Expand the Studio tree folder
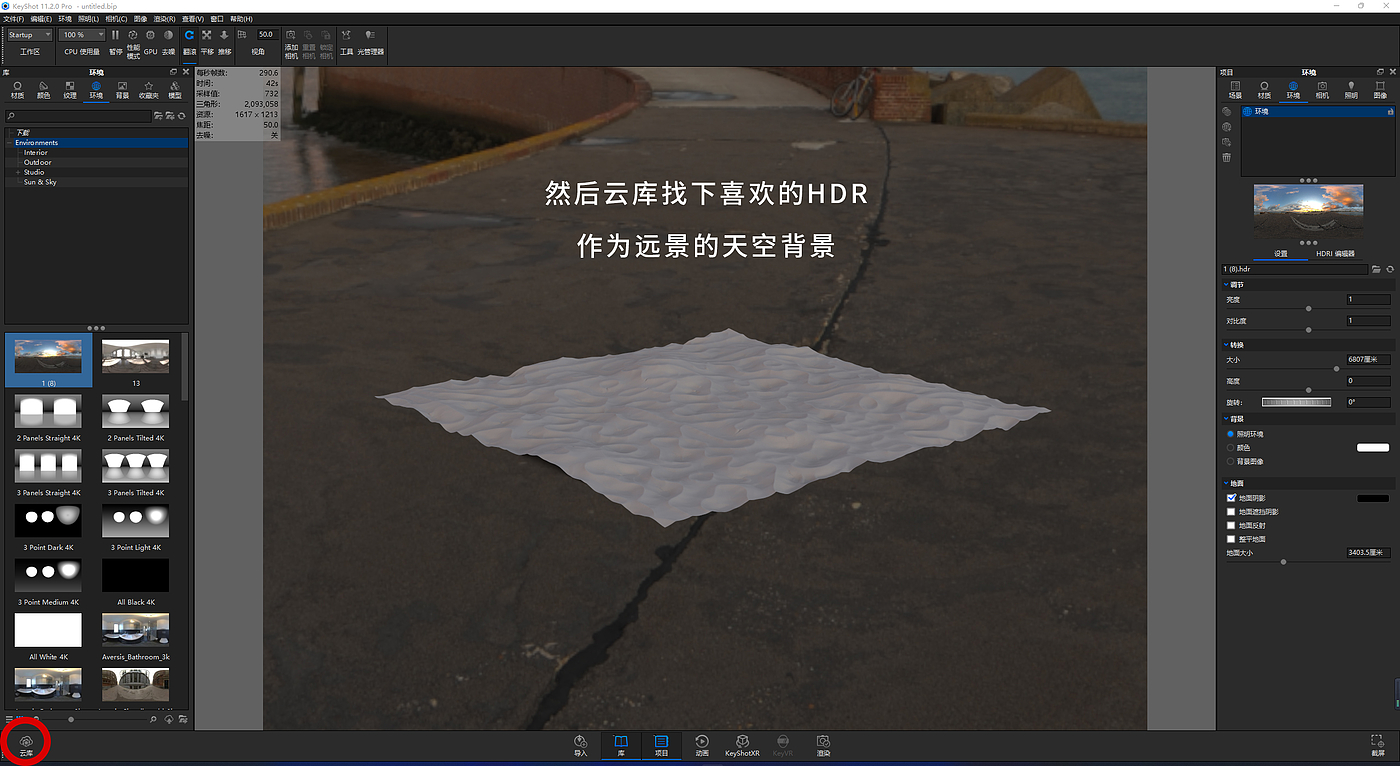The width and height of the screenshot is (1400, 766). pos(18,172)
